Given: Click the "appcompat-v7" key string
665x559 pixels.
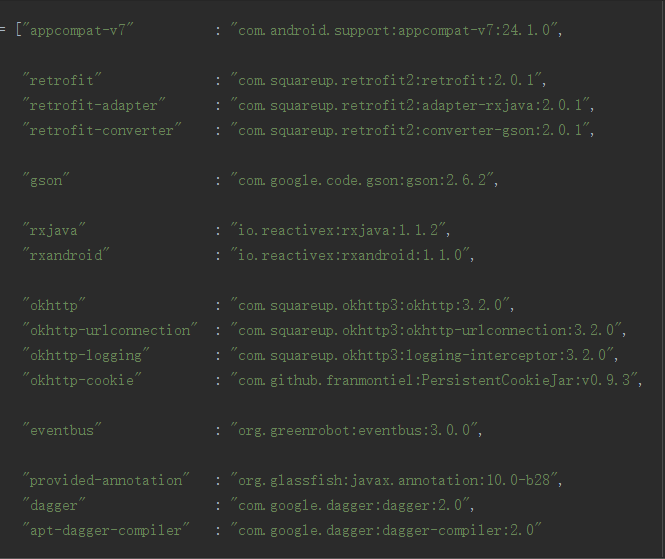Looking at the screenshot, I should tap(77, 30).
